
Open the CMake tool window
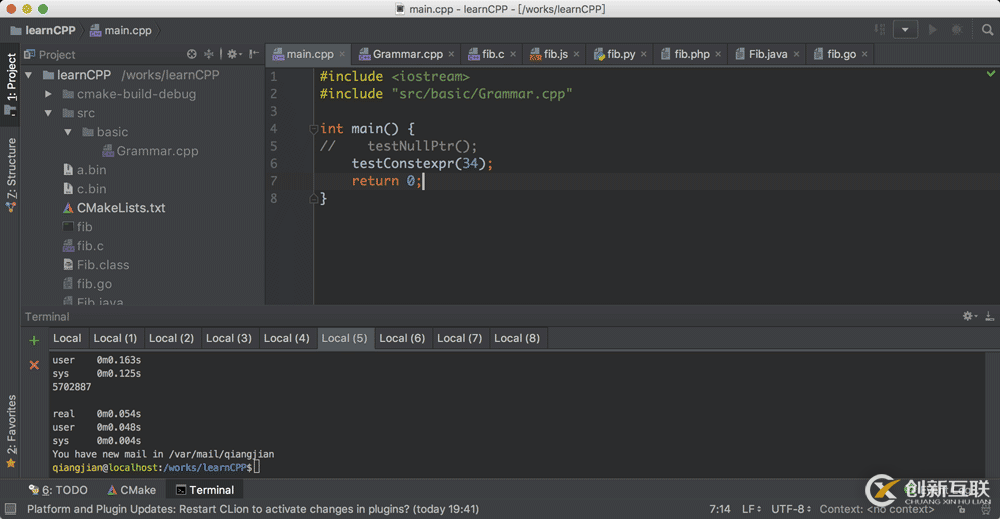131,490
